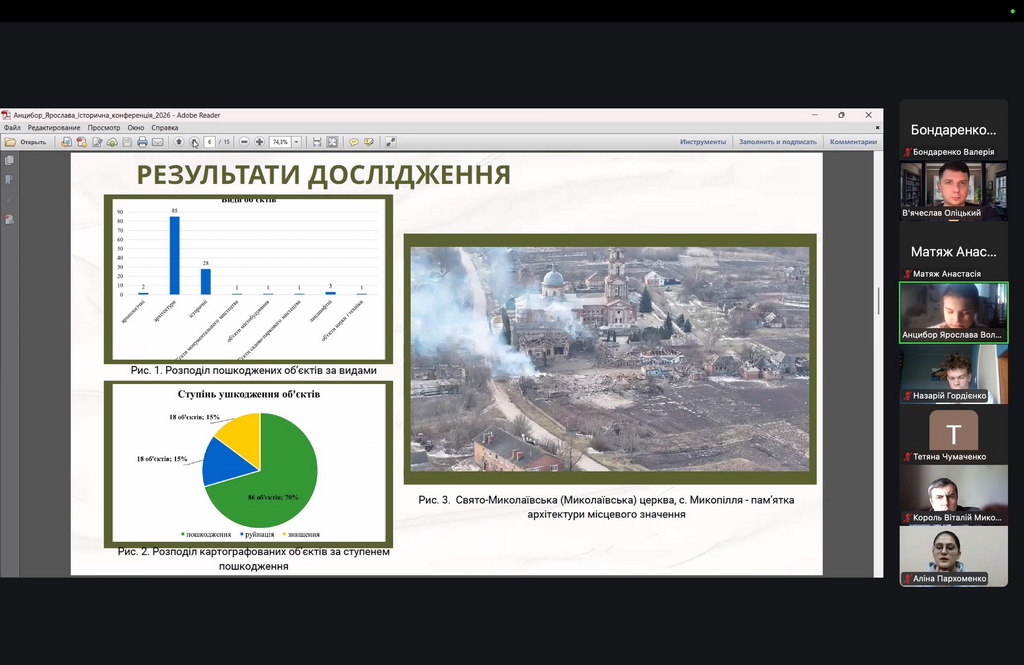
Task: Expand the Комментарии pane
Action: [x=853, y=142]
